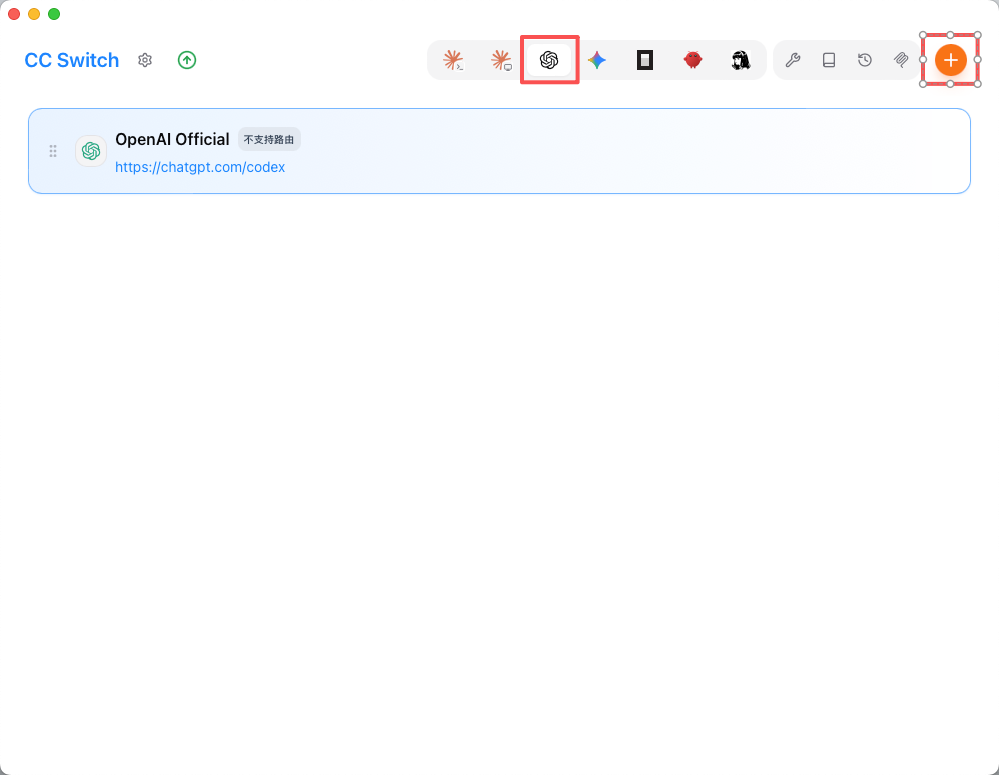Select the OpenAI Codex app tab

(x=549, y=60)
